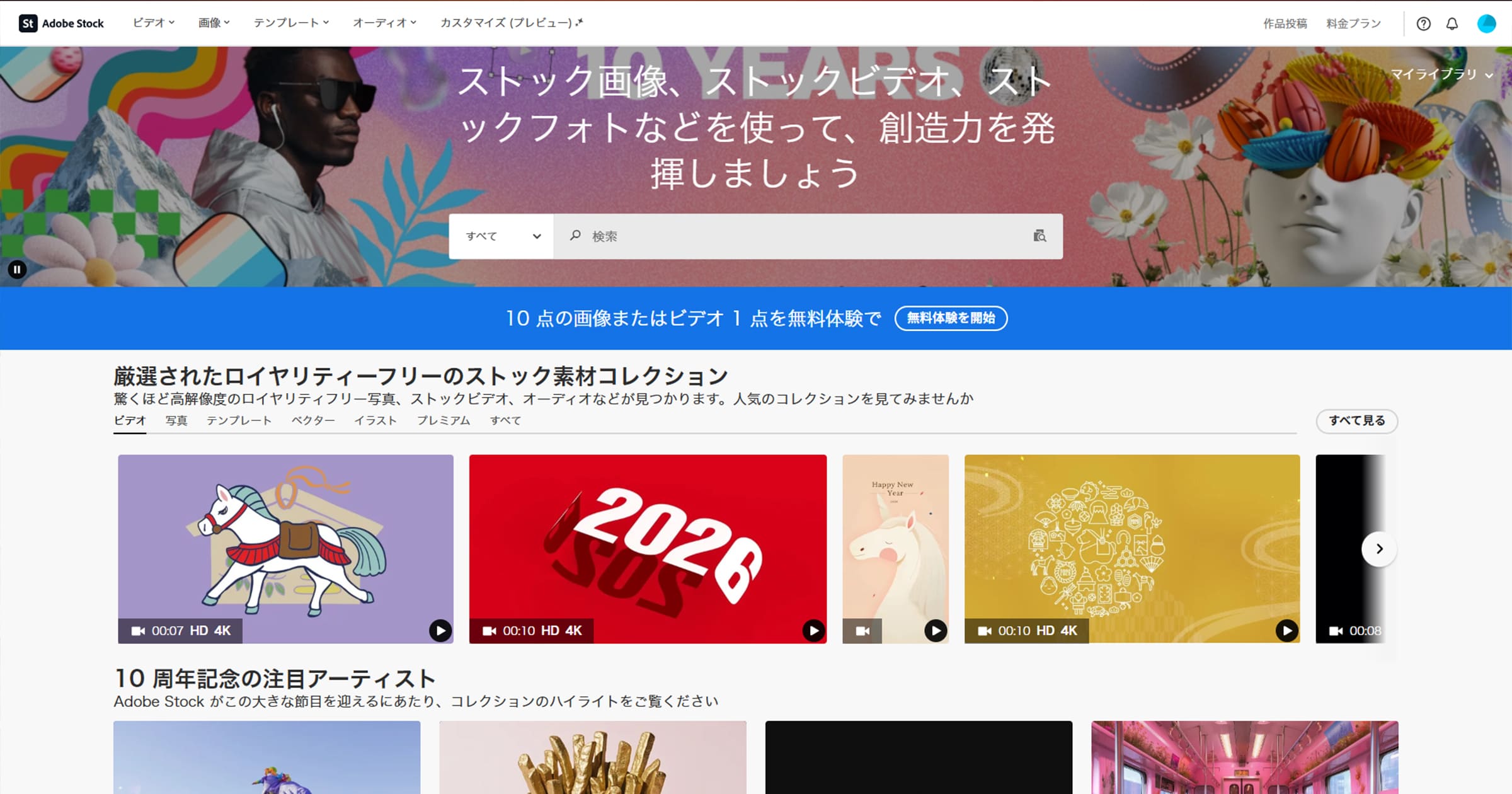1512x794 pixels.
Task: Play the gold pattern video preview
Action: click(1286, 630)
